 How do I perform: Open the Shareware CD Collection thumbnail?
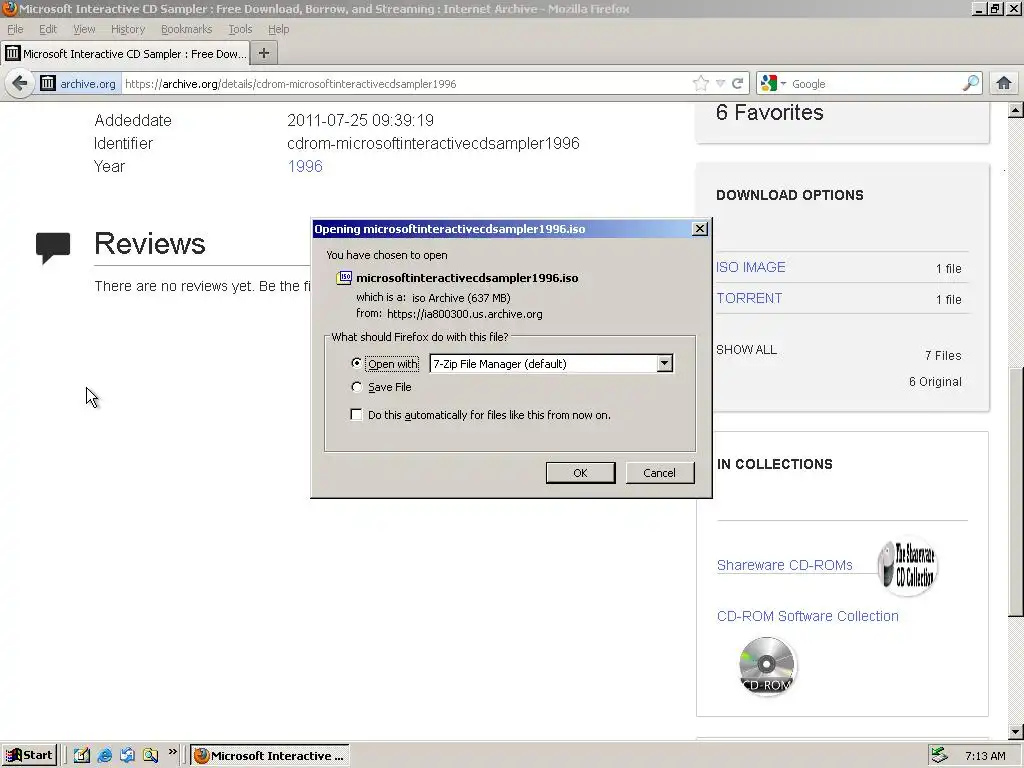tap(909, 566)
